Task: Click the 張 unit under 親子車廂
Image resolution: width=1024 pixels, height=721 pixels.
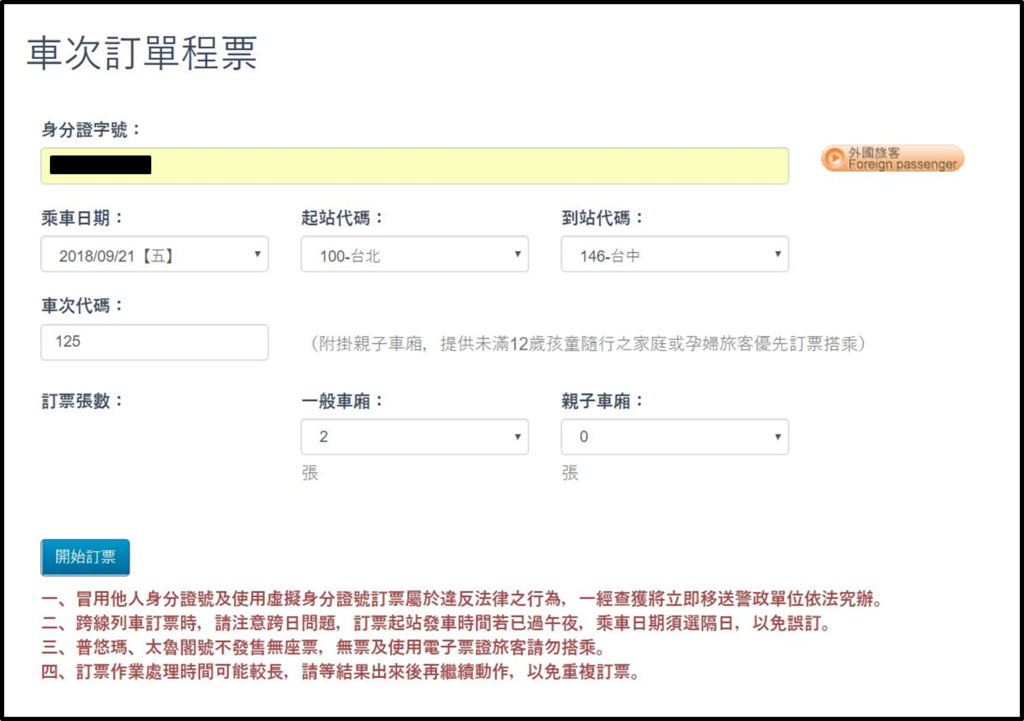Action: click(569, 473)
